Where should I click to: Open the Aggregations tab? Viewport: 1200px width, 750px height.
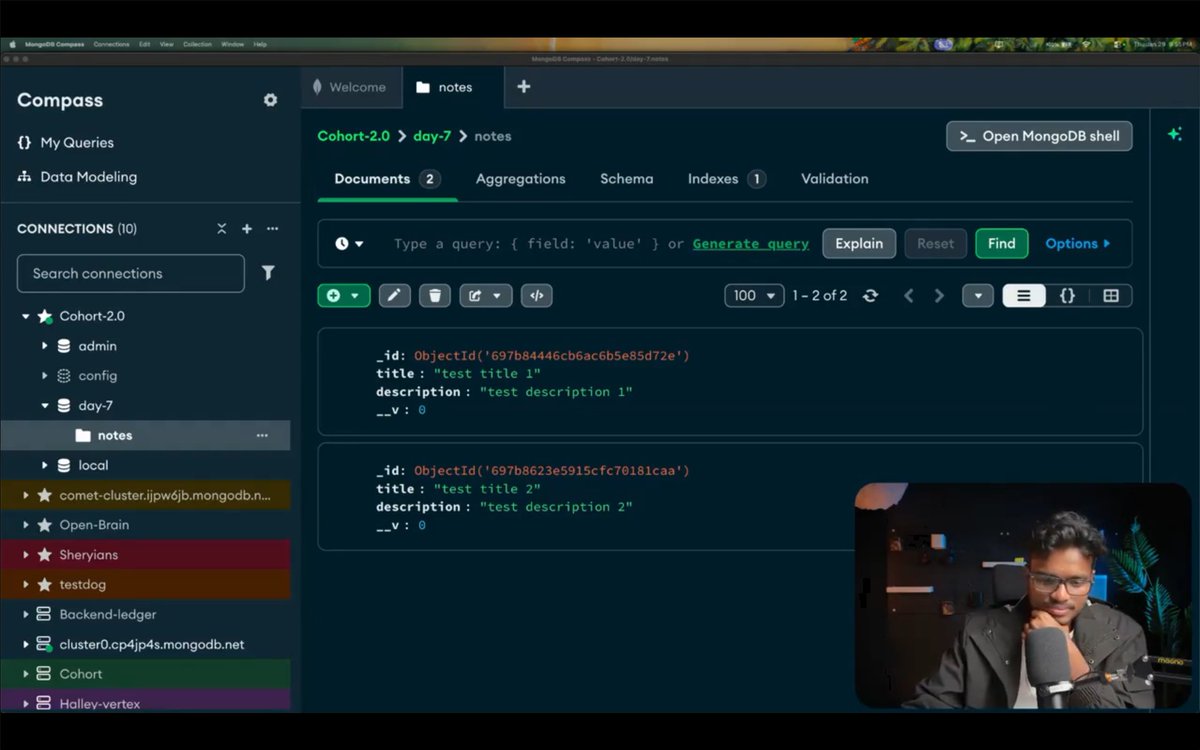pyautogui.click(x=521, y=179)
